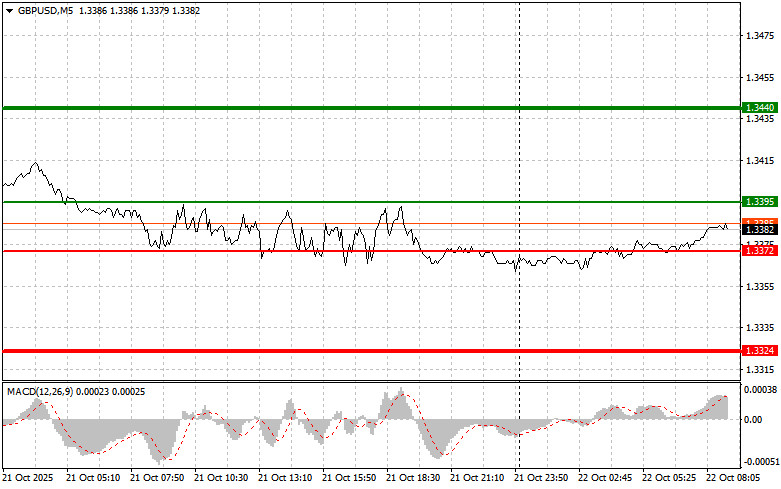Click the 1.3315 price axis value
The image size is (781, 489).
click(760, 369)
